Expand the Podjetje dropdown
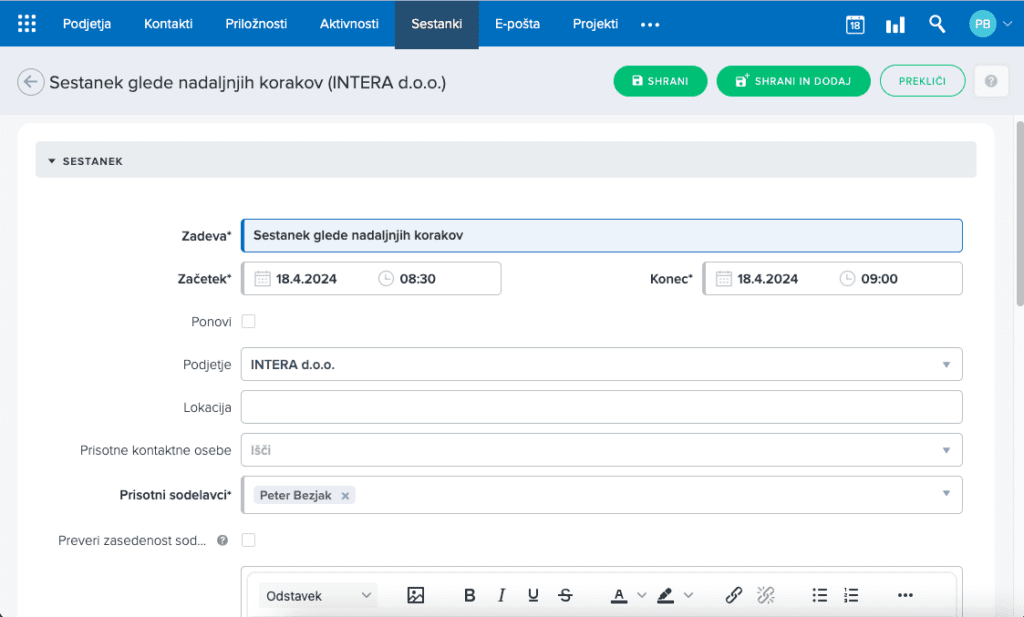 [x=946, y=365]
